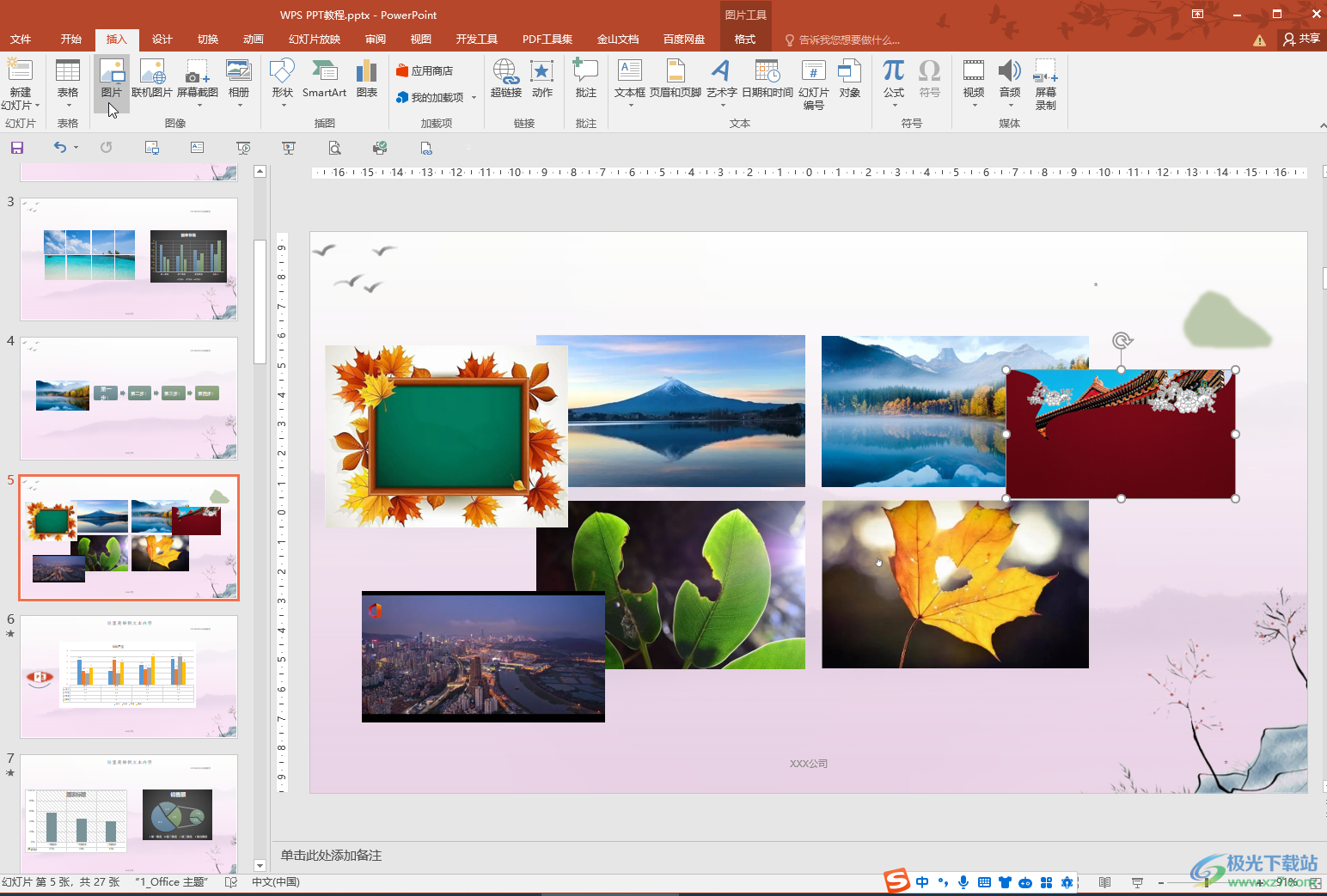Viewport: 1327px width, 896px height.
Task: Switch to the 动画 Animations tab
Action: pyautogui.click(x=254, y=40)
